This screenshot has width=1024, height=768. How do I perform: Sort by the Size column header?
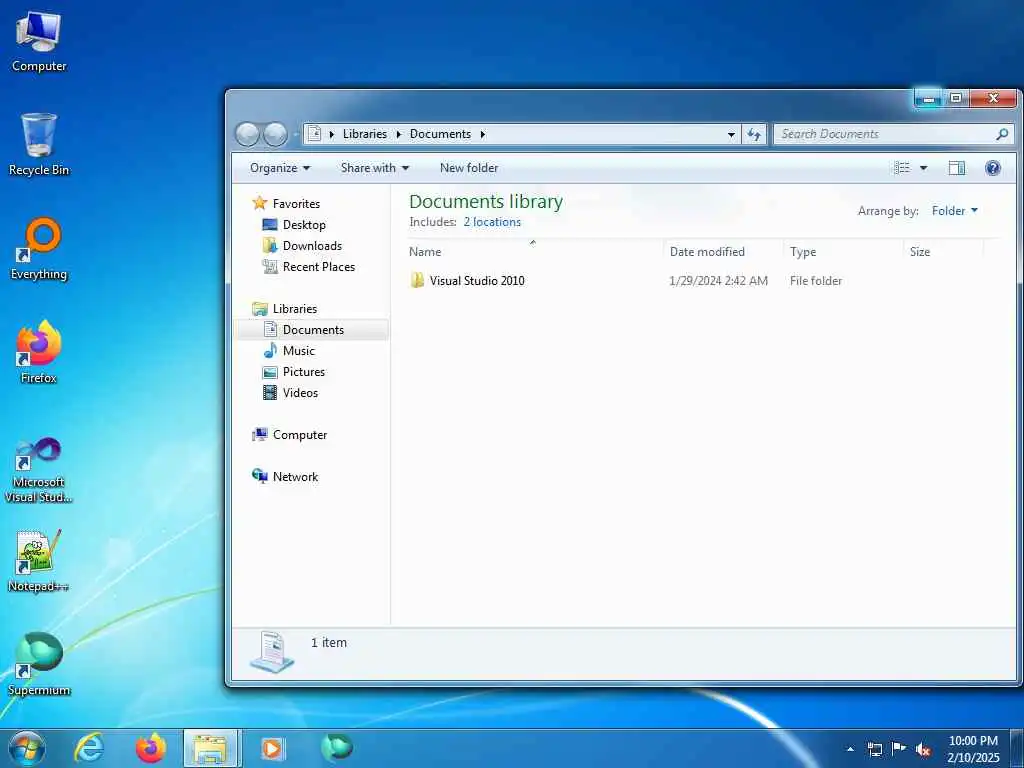tap(944, 251)
